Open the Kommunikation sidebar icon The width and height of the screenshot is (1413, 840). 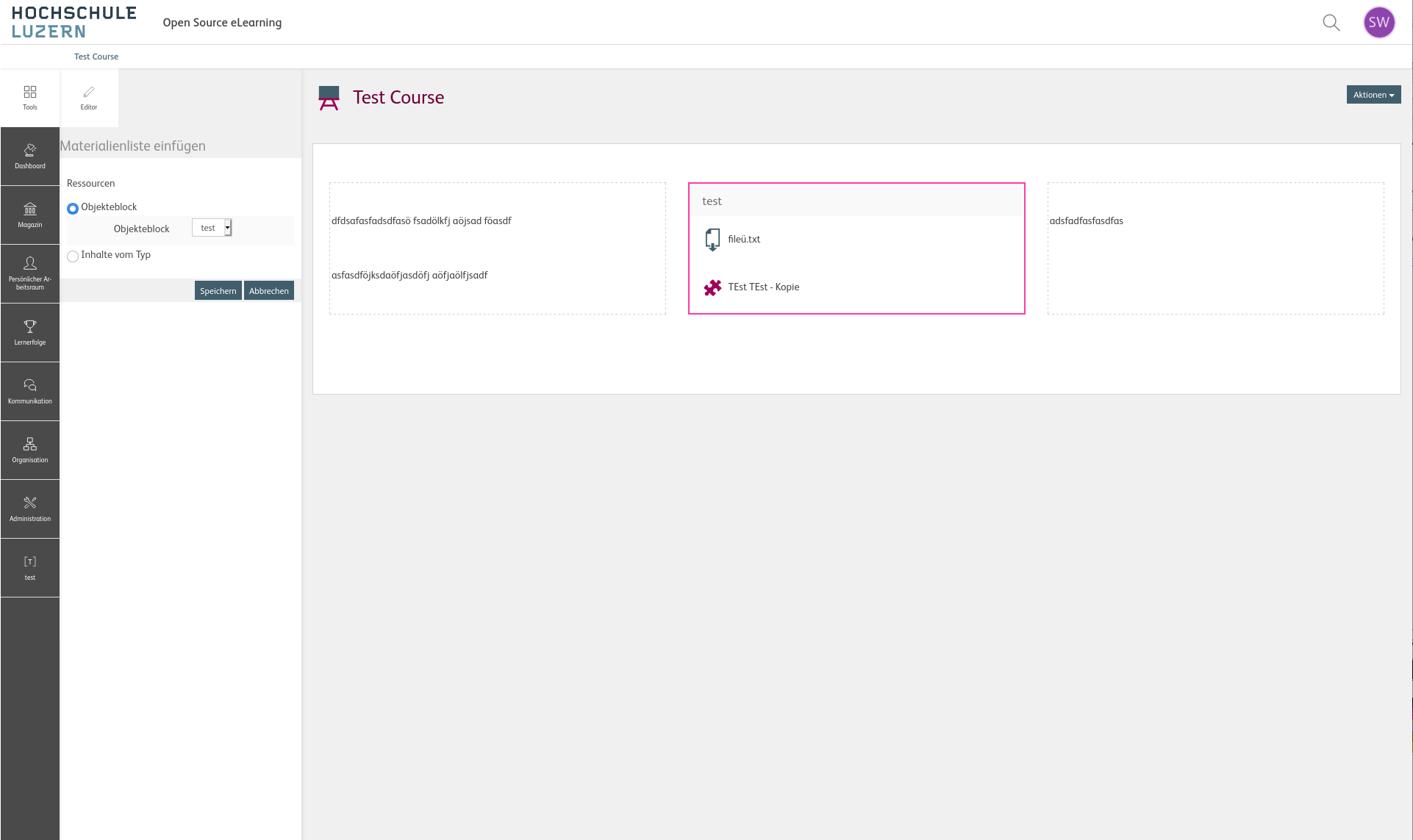(x=29, y=391)
